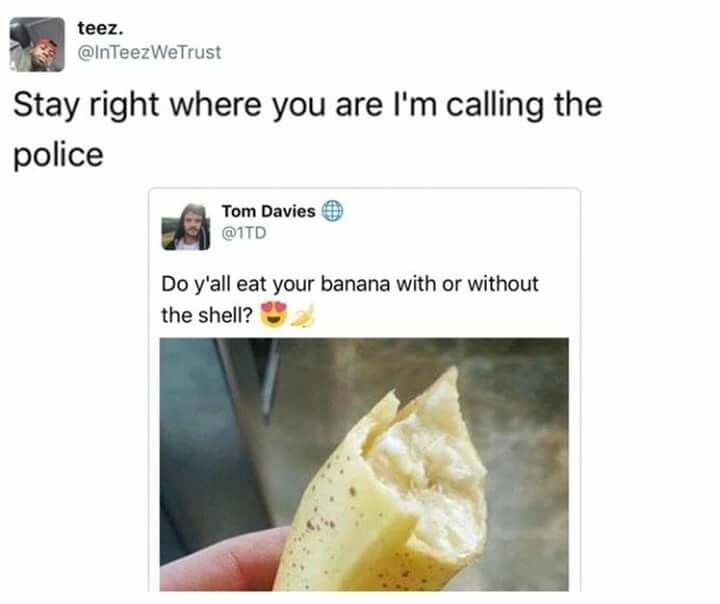Click the quoted banana question text

tap(349, 299)
